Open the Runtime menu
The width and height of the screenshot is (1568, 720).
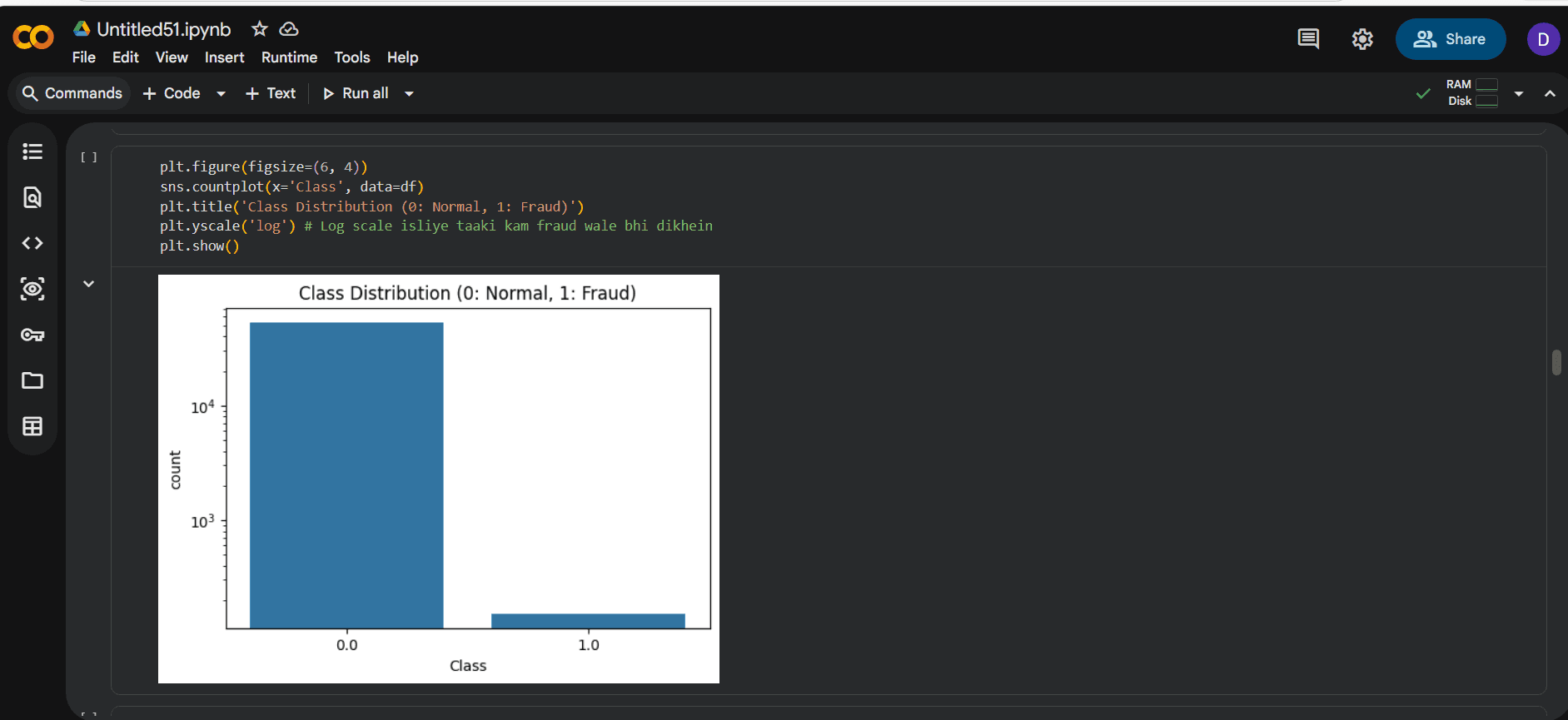[x=289, y=57]
